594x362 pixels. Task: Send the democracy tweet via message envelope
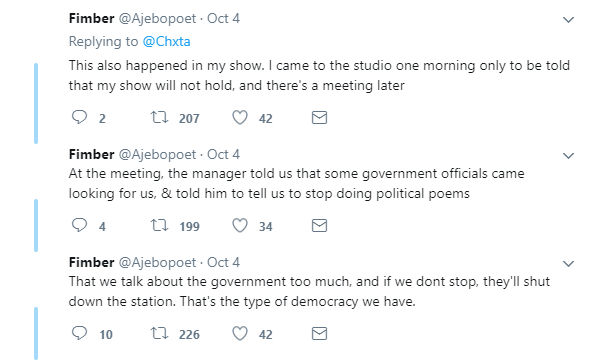point(319,334)
